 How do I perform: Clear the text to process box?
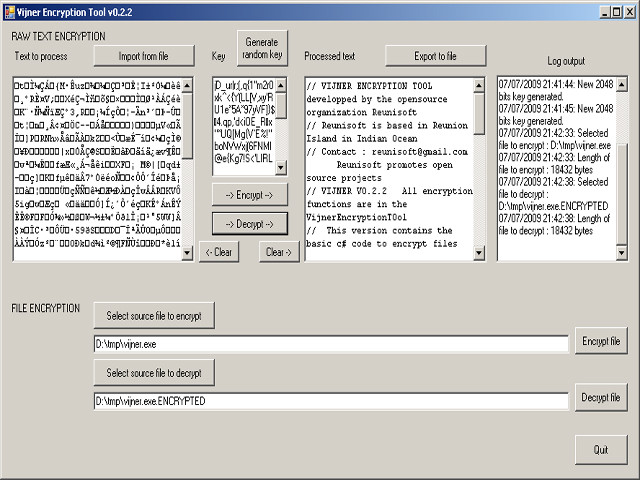[x=219, y=252]
